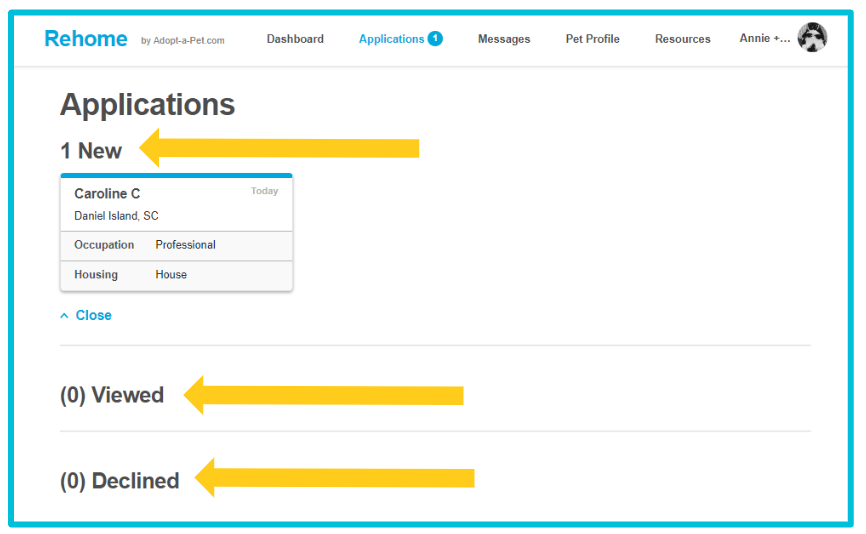This screenshot has width=866, height=534.
Task: Select Resources in the navigation bar
Action: pos(682,39)
